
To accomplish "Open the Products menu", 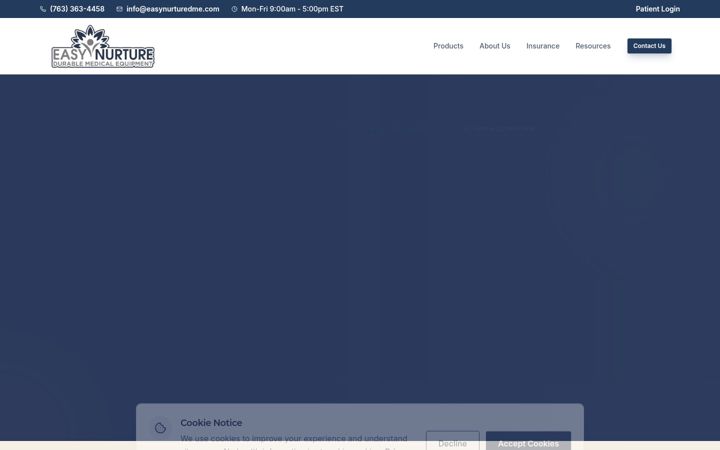I will (448, 46).
